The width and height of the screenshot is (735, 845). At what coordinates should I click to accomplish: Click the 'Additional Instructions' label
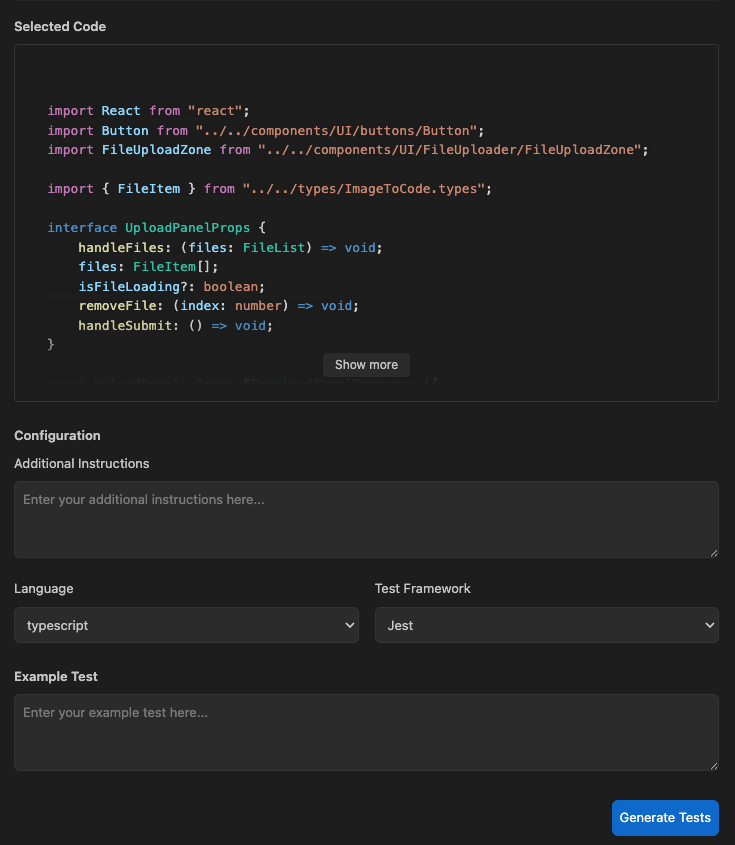click(x=81, y=463)
